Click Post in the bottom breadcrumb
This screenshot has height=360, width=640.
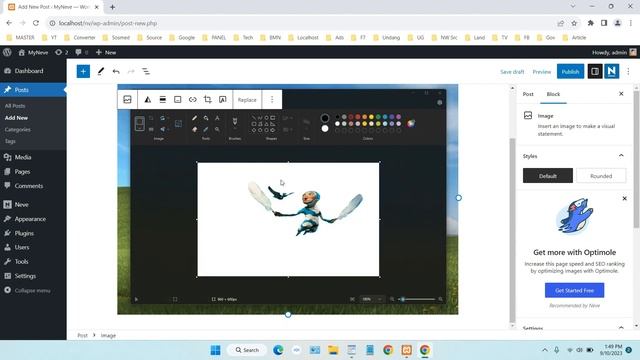pyautogui.click(x=82, y=335)
